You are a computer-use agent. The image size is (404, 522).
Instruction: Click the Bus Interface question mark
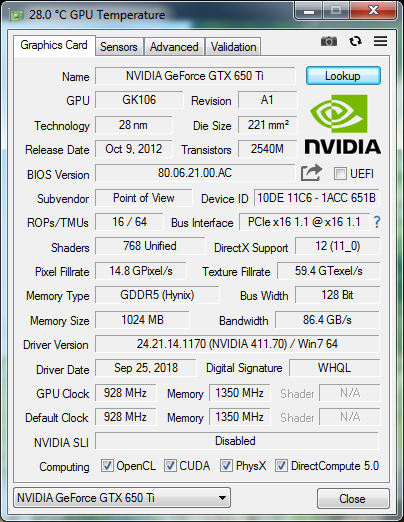point(377,222)
